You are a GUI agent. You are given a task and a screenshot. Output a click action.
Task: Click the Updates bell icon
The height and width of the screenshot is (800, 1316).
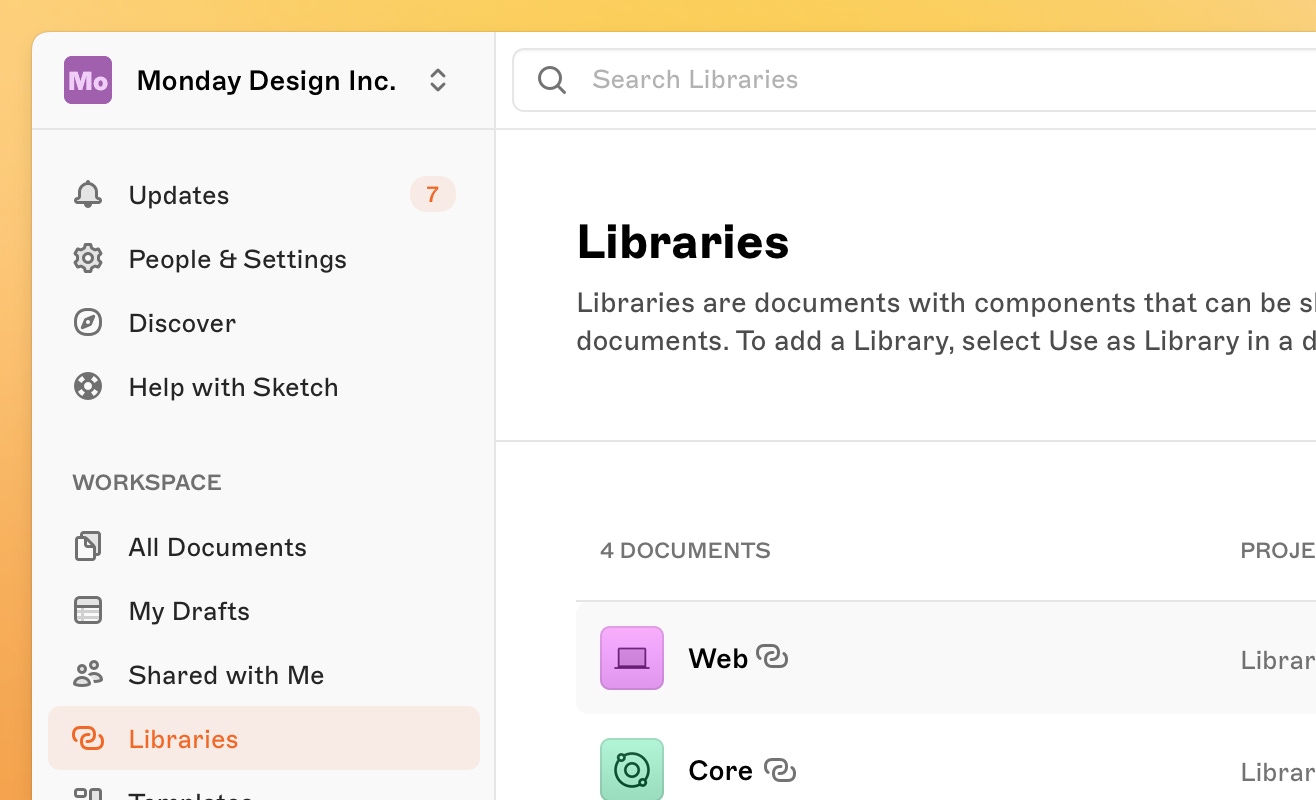[88, 195]
